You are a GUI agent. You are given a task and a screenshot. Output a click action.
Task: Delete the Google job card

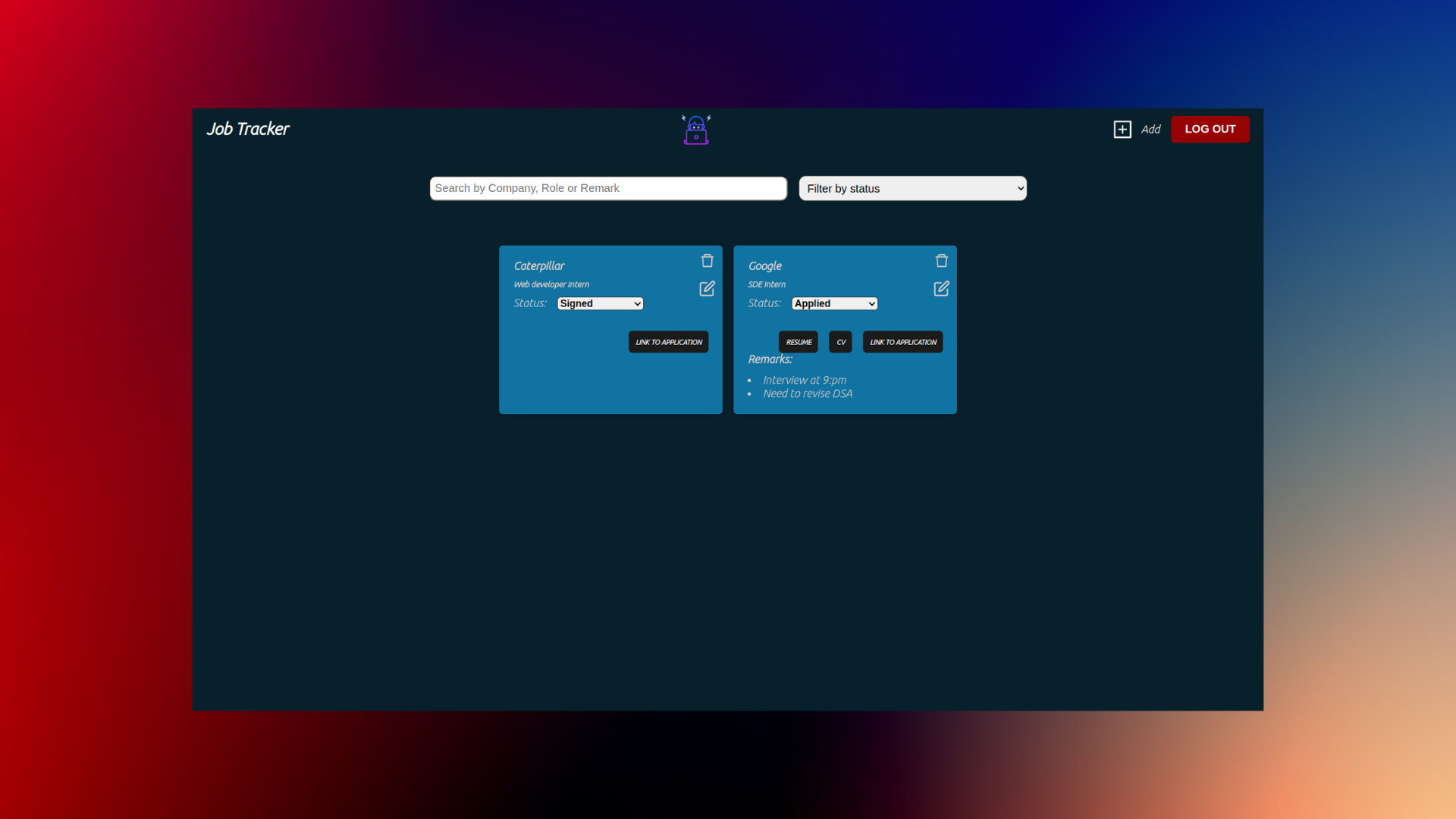[941, 261]
